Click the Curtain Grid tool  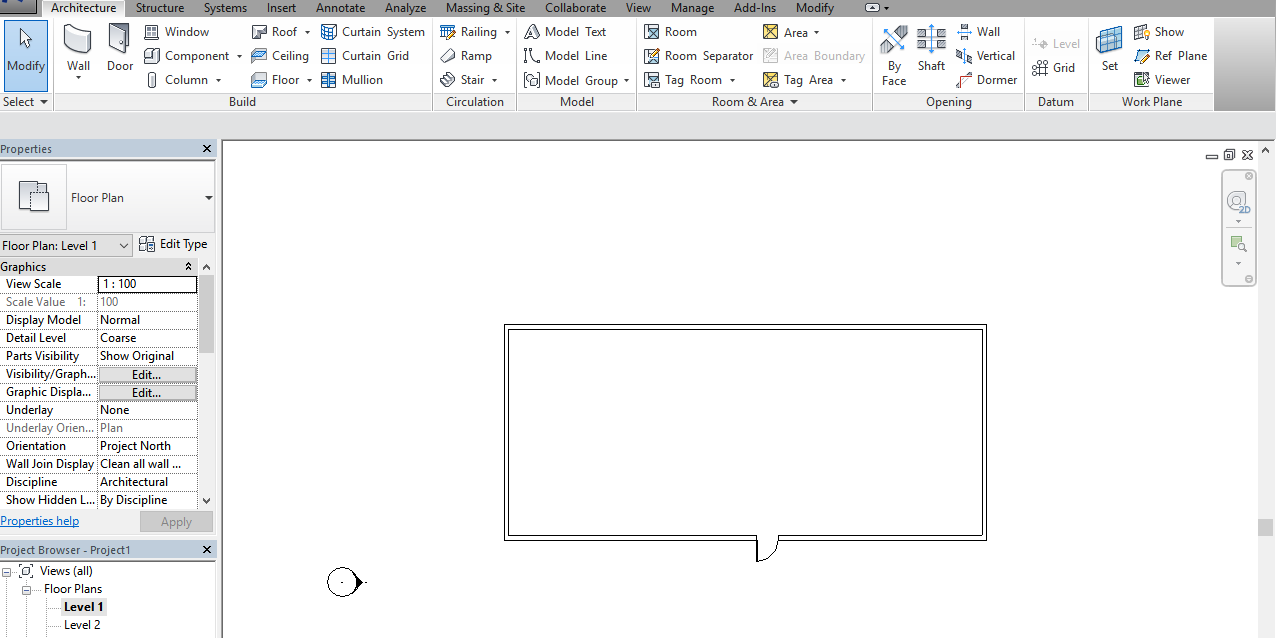365,56
